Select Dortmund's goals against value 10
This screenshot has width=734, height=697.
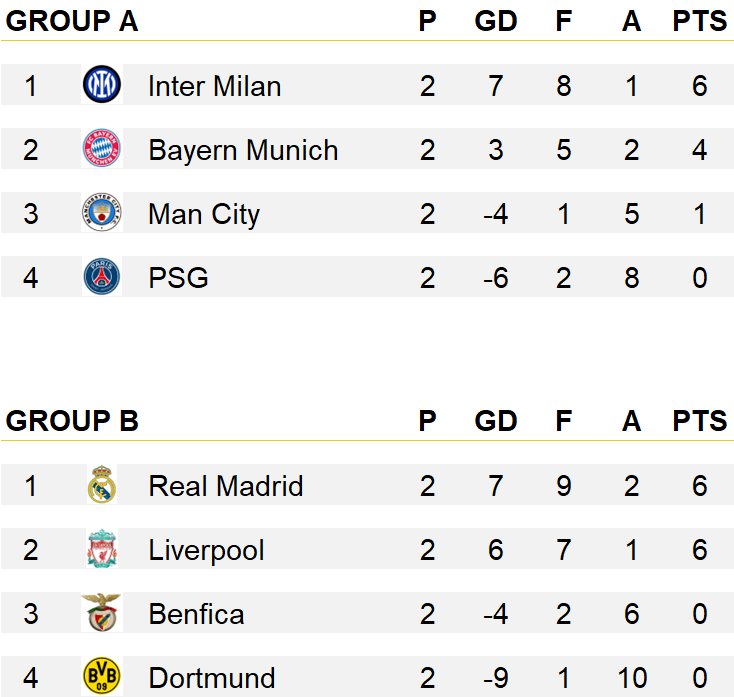click(632, 678)
